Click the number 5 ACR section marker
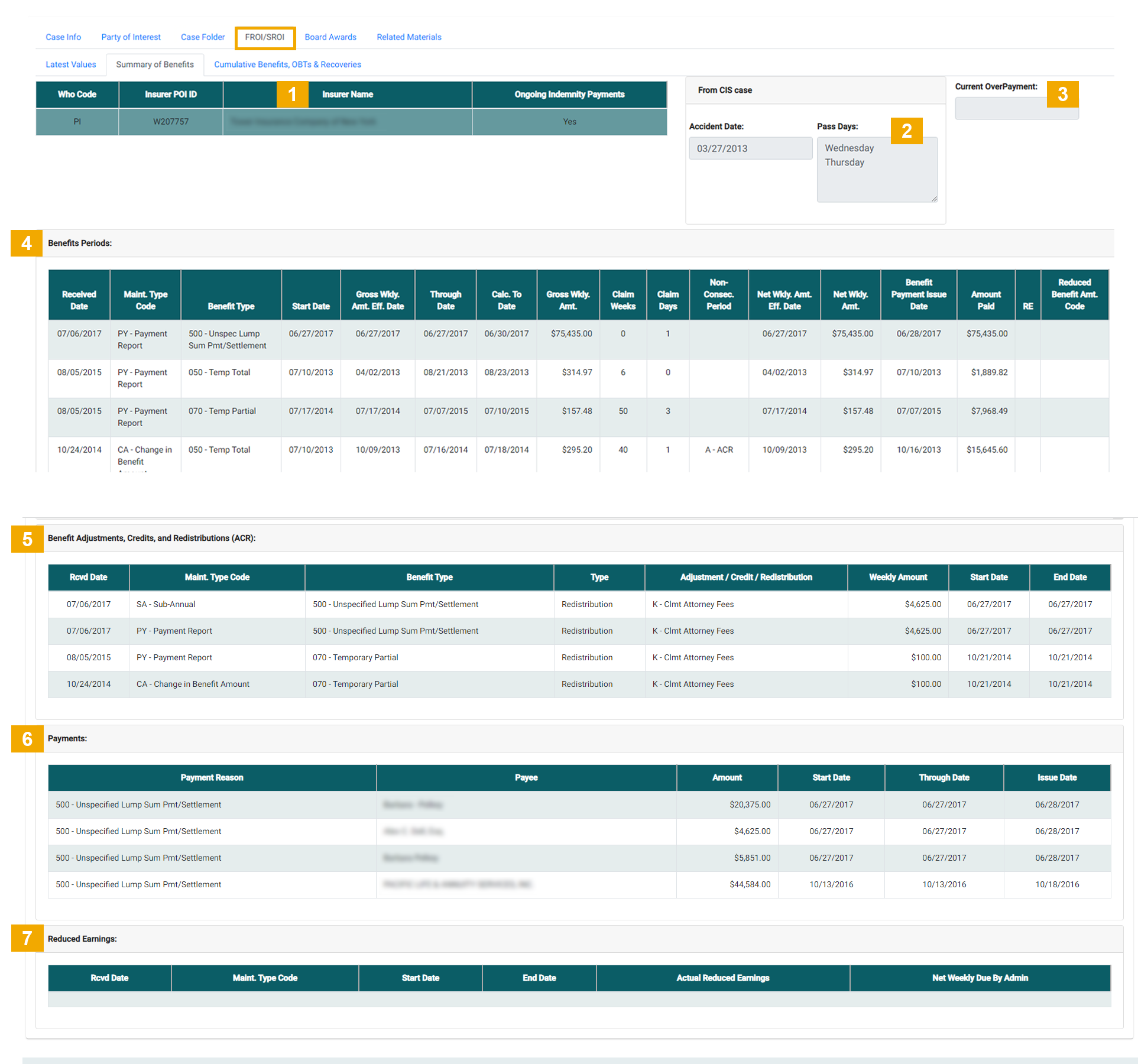Viewport: 1138px width, 1064px height. [x=27, y=539]
